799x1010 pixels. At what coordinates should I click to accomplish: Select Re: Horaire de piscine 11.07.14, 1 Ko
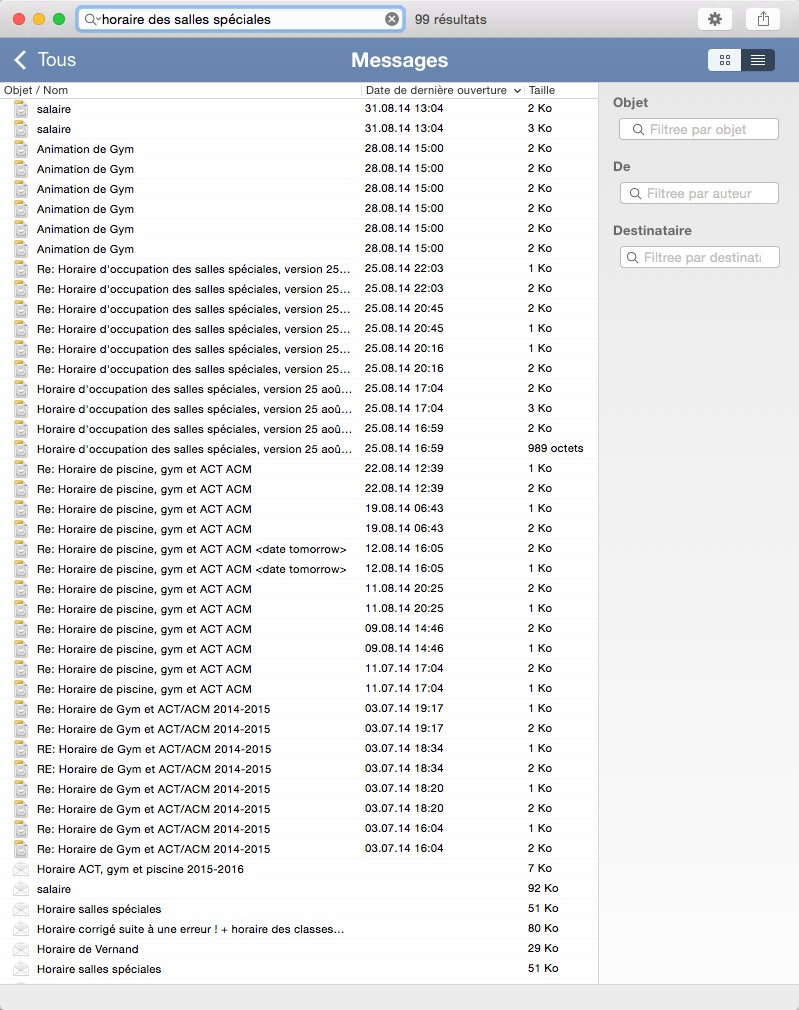pos(299,689)
